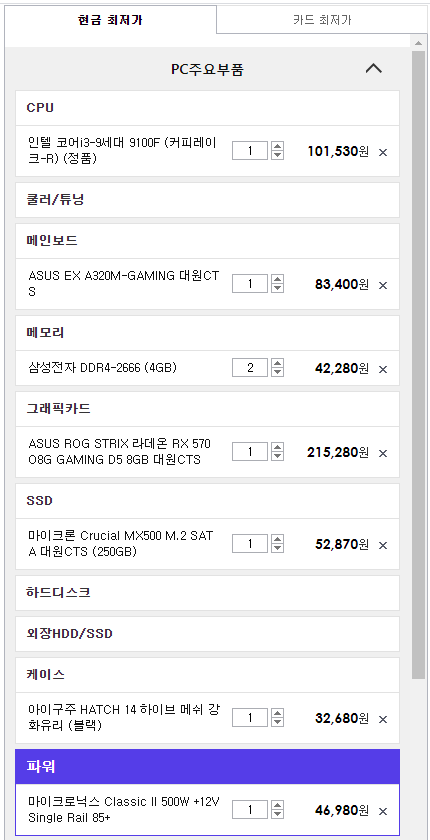
Task: Remove the Intel Core i3-9100F CPU item
Action: (x=383, y=152)
